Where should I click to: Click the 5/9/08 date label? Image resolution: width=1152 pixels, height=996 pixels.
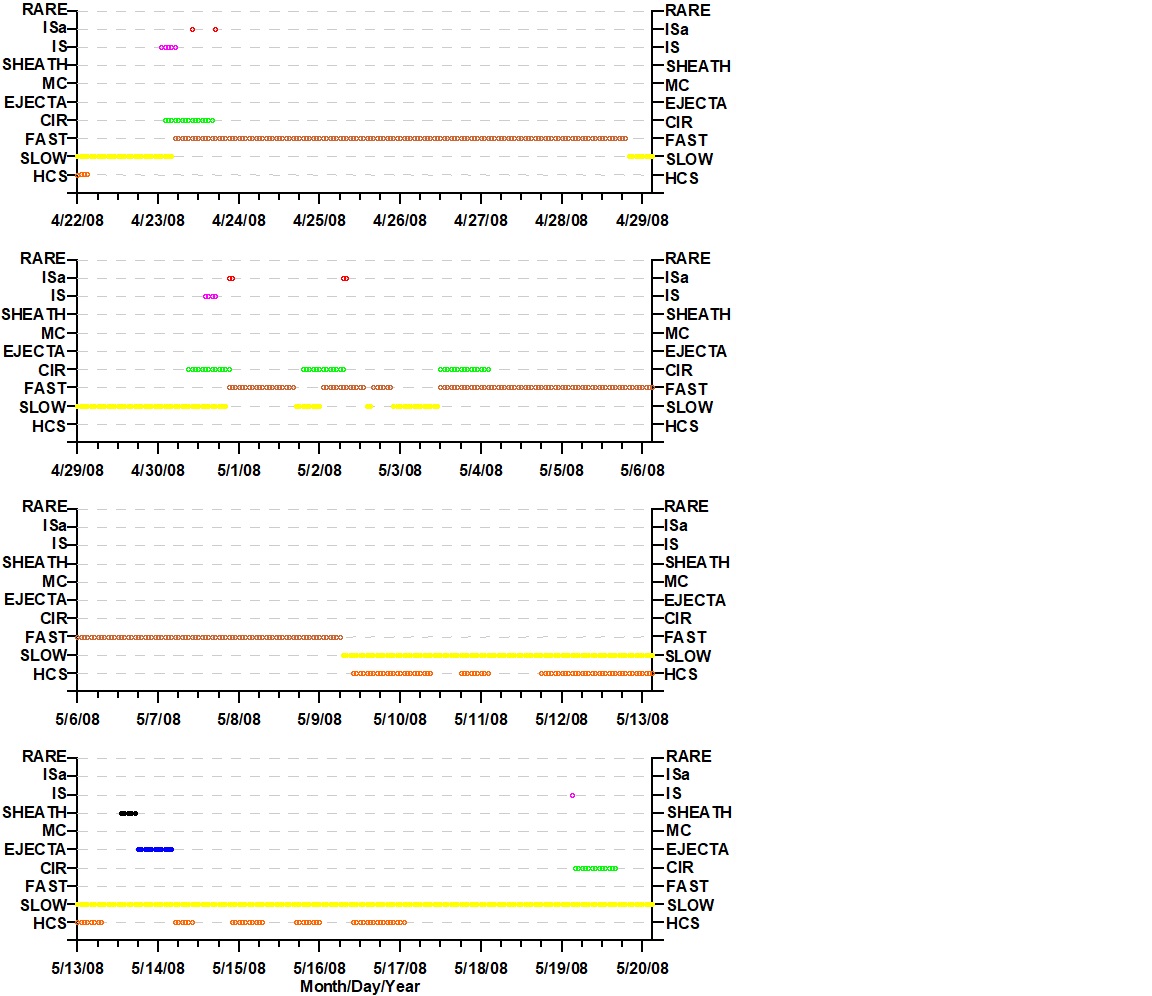[x=320, y=719]
